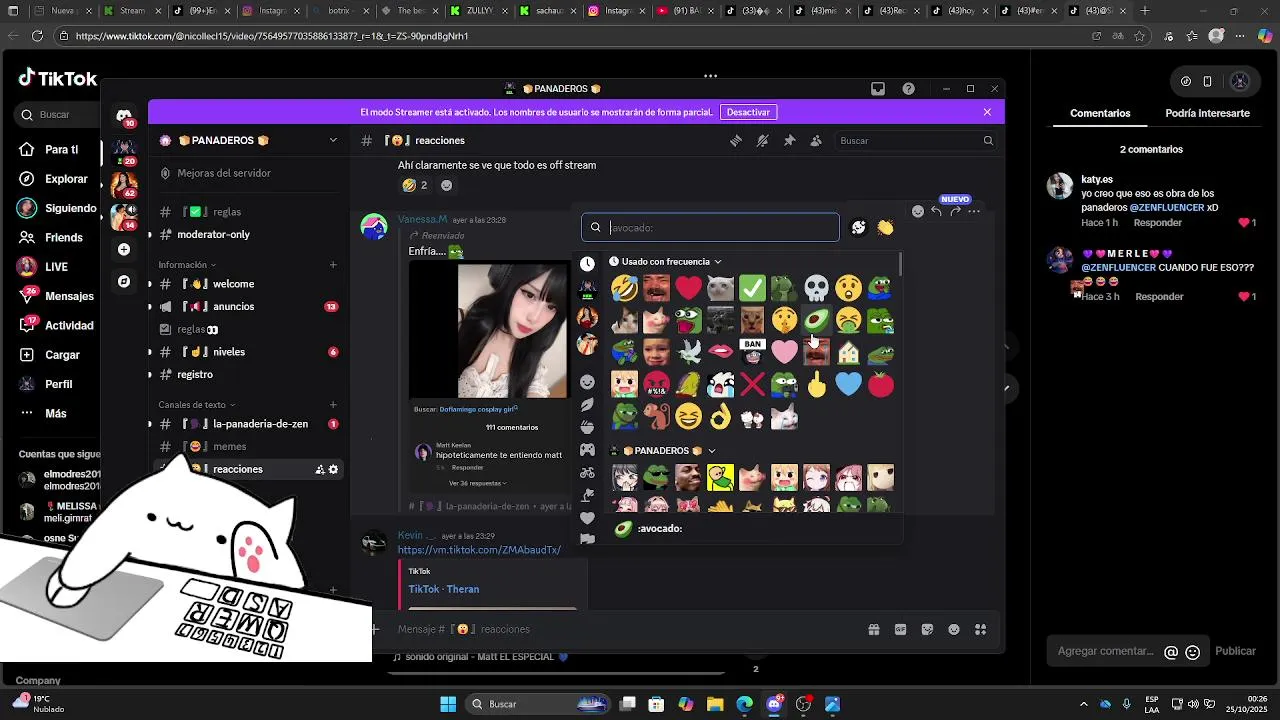The width and height of the screenshot is (1280, 720).
Task: Expand Ver 36 respuestas in embed
Action: [477, 483]
